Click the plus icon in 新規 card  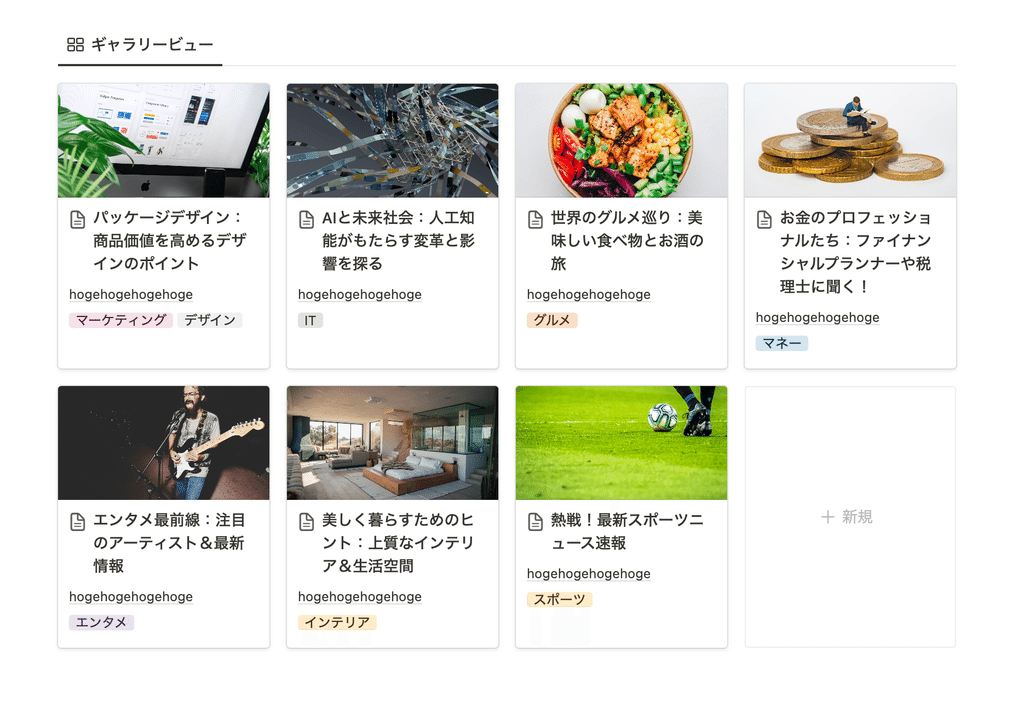click(827, 517)
